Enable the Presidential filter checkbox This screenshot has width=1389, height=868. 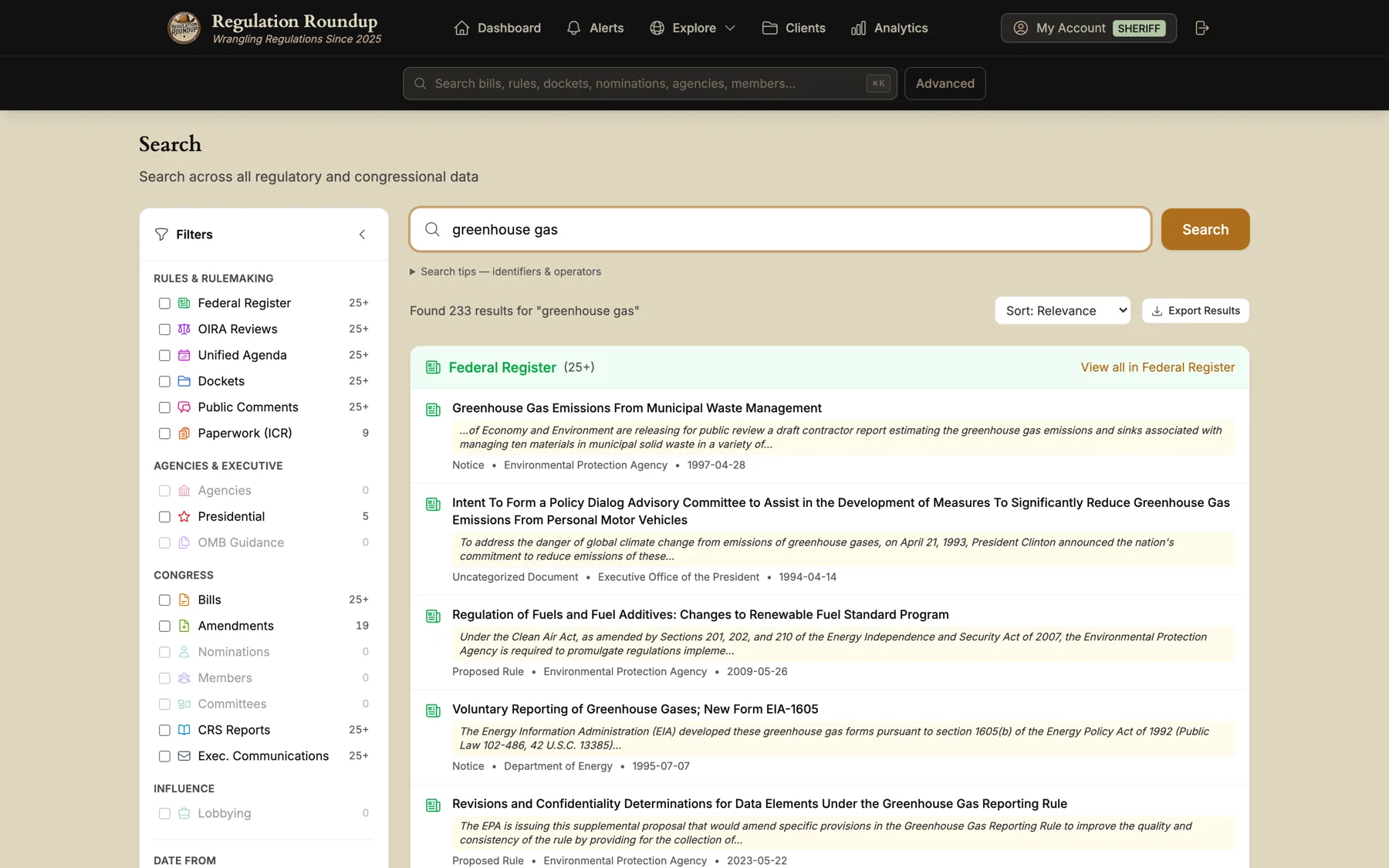[x=164, y=517]
